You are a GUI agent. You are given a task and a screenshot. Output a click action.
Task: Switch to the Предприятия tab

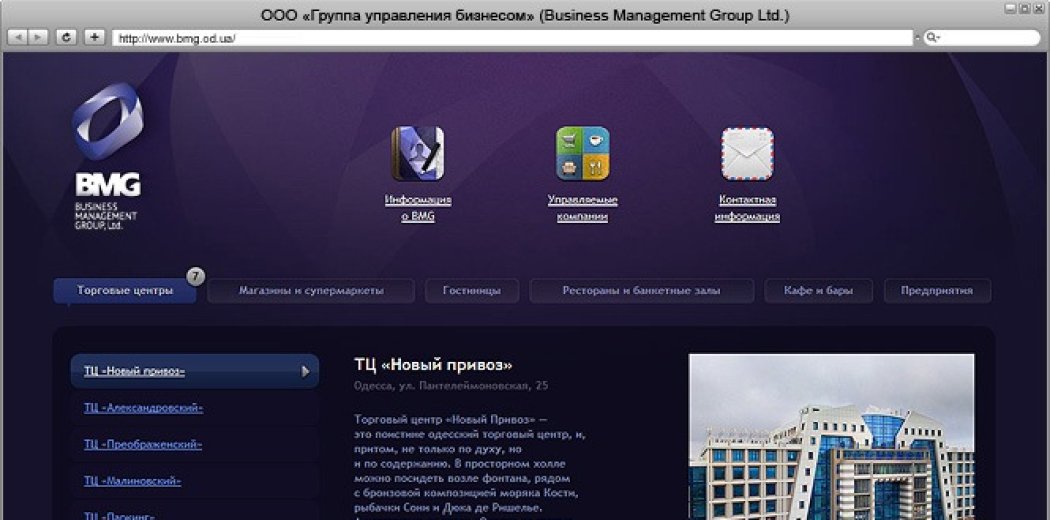click(x=937, y=291)
